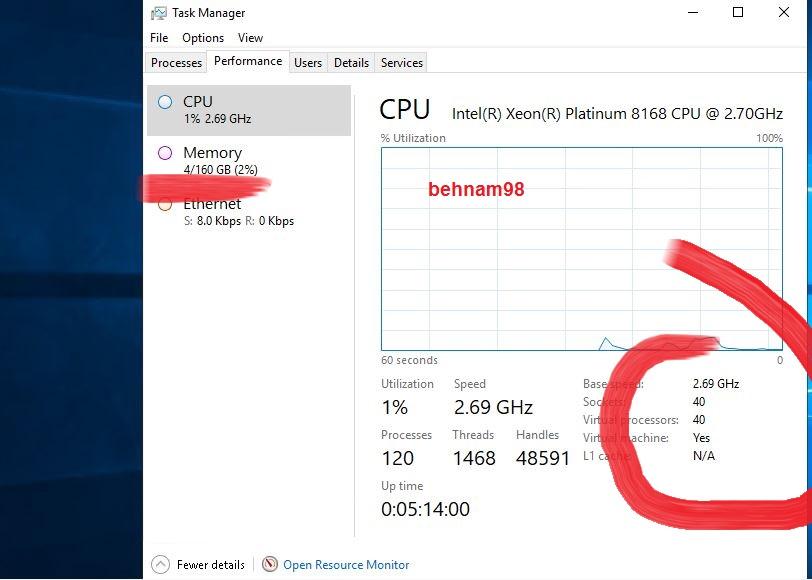This screenshot has width=812, height=580.
Task: Open the File menu
Action: click(159, 38)
